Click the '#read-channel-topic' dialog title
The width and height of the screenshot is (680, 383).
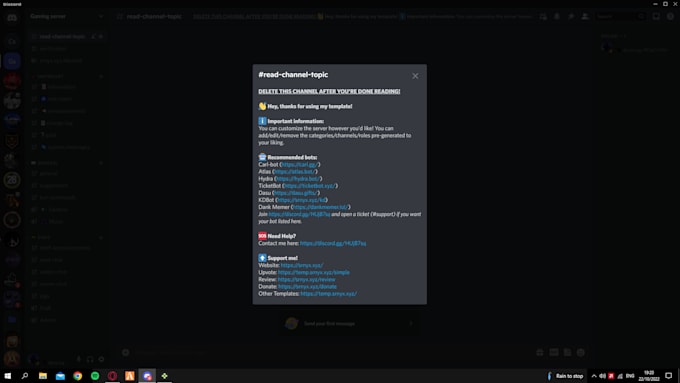(x=293, y=75)
